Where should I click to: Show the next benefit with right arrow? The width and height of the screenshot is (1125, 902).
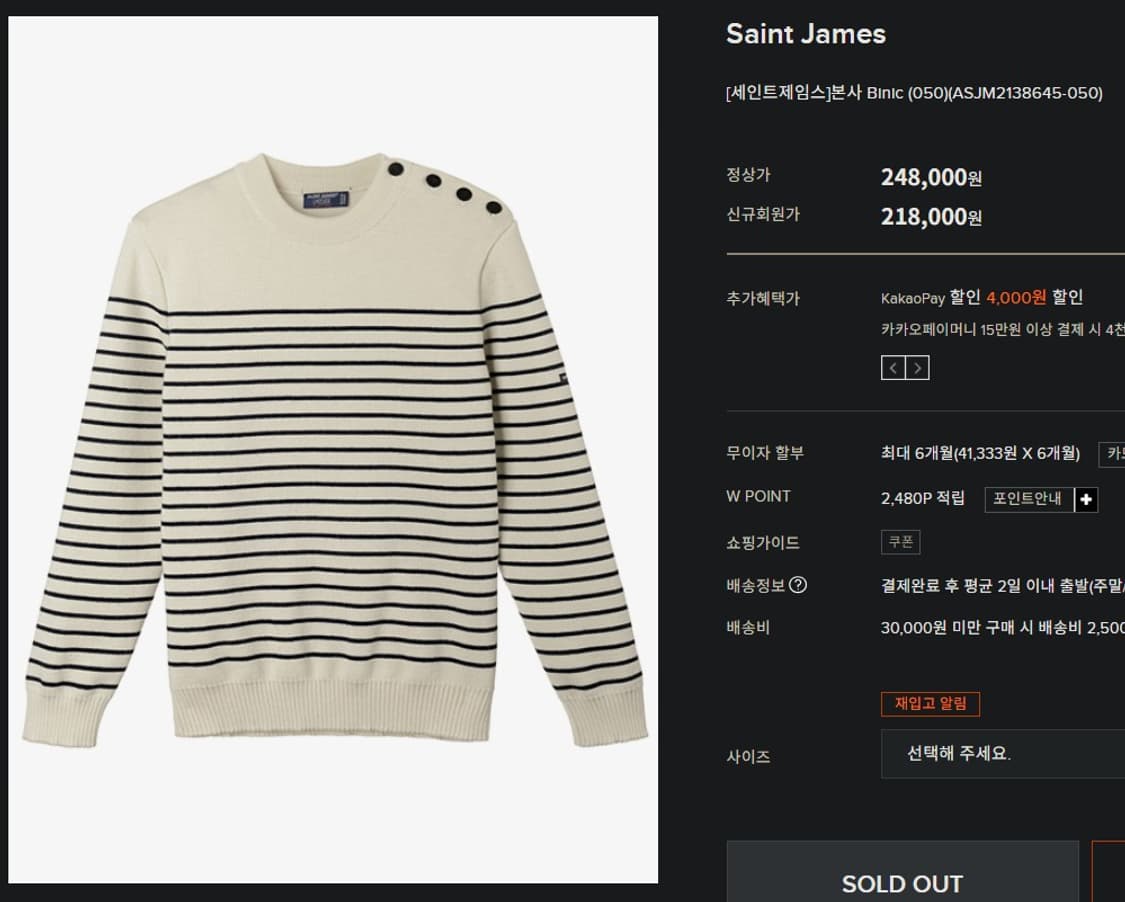917,368
